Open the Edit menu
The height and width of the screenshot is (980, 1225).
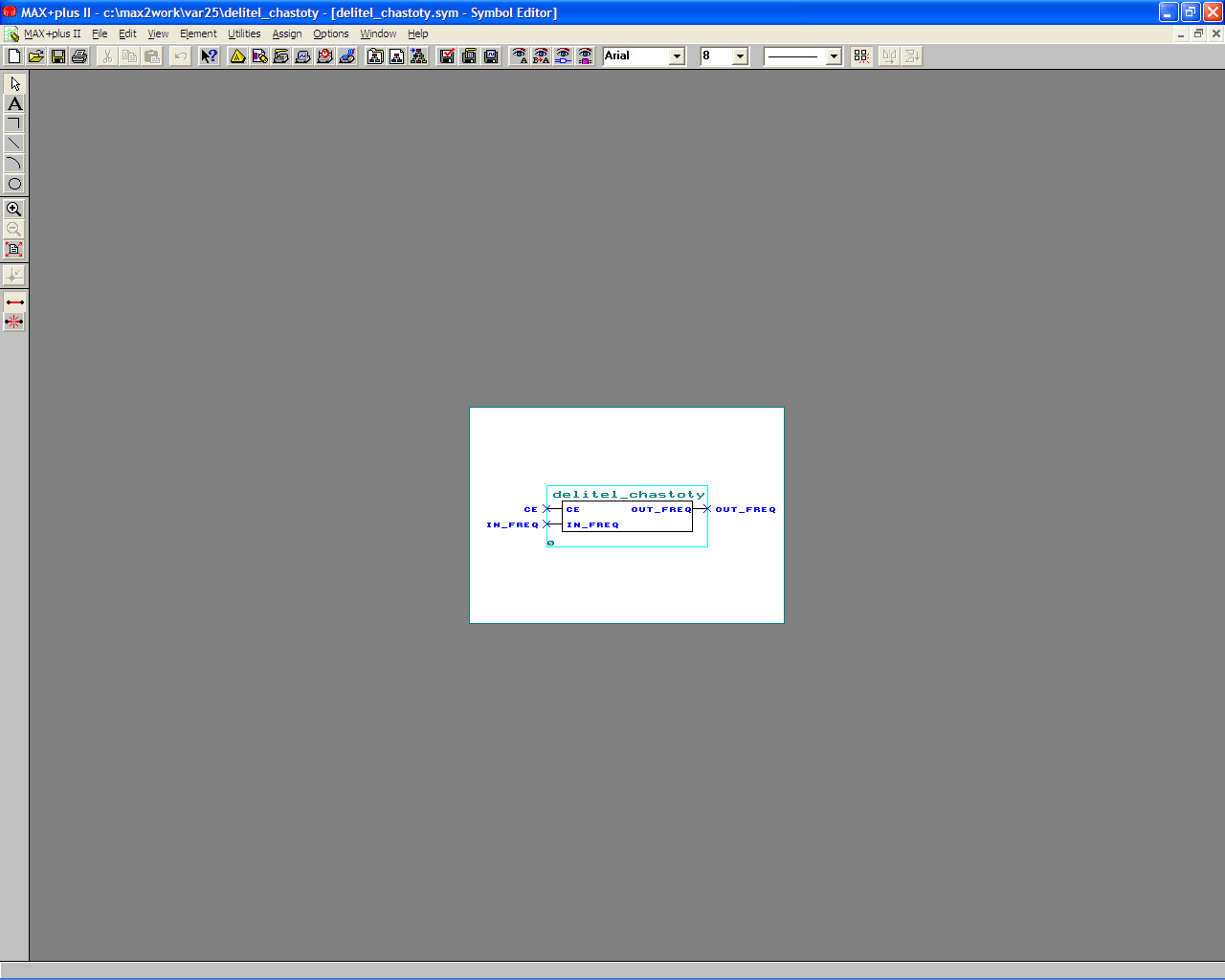tap(127, 33)
